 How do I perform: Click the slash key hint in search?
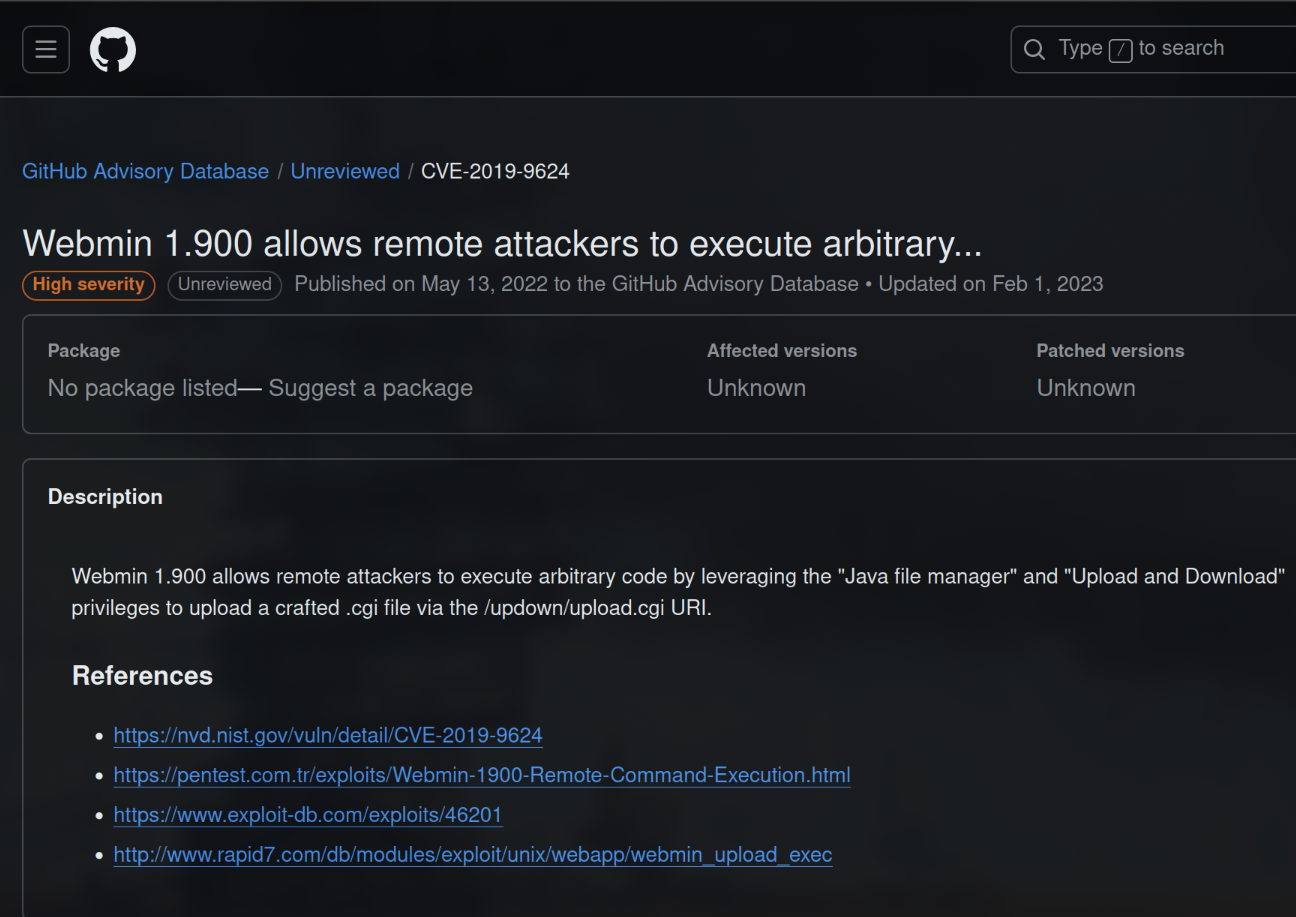[1120, 50]
